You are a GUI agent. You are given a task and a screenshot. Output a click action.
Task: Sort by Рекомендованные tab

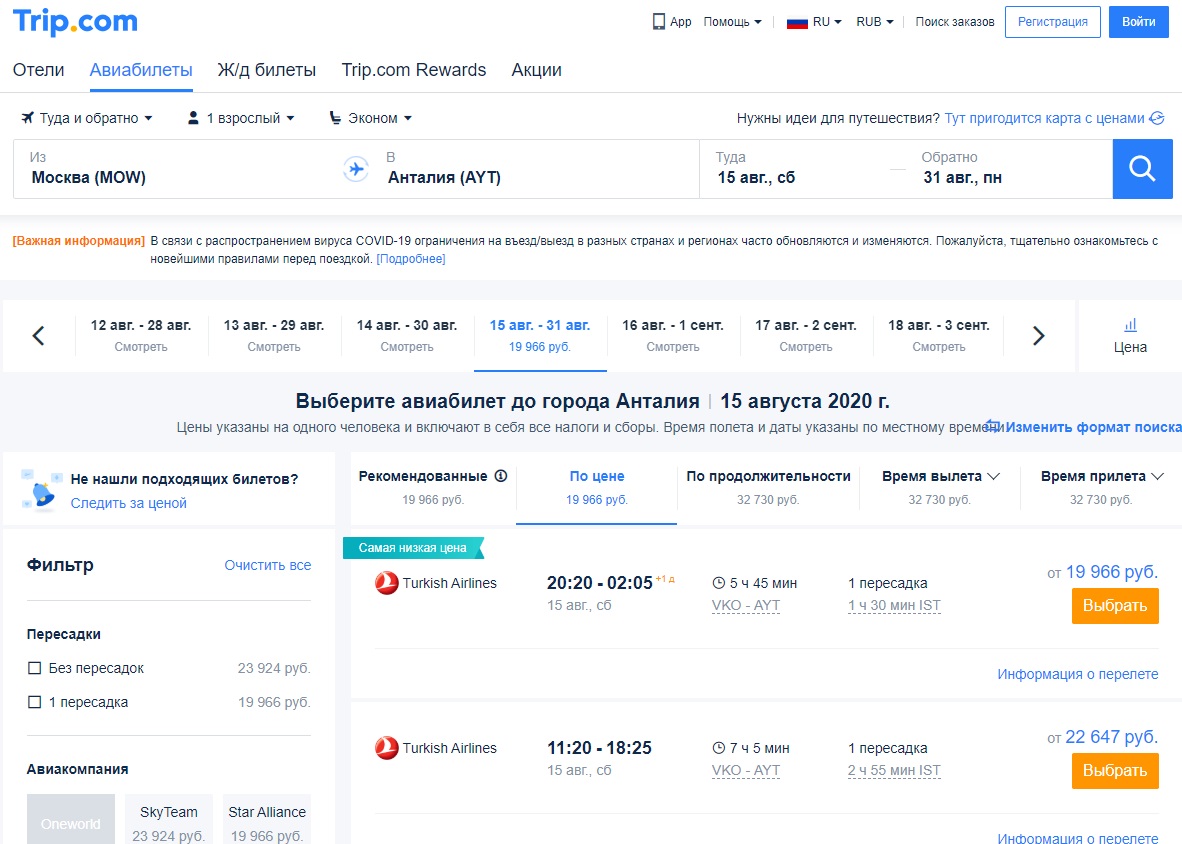tap(433, 487)
